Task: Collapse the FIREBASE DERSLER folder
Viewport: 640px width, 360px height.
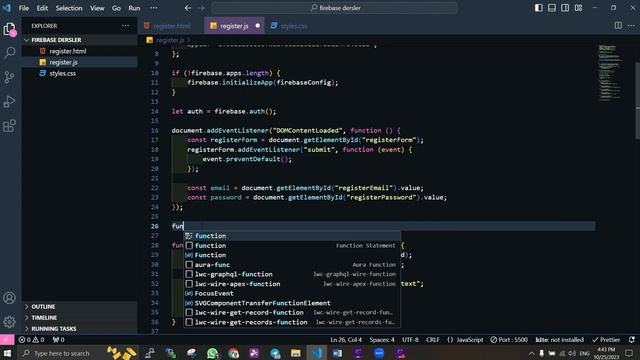Action: tap(80, 40)
